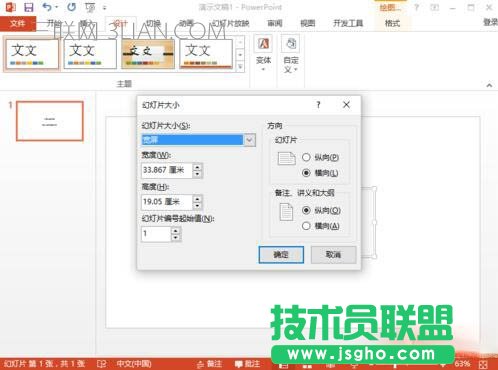Viewport: 498px width, 370px height.
Task: Click the Redo icon in title bar
Action: (71, 7)
